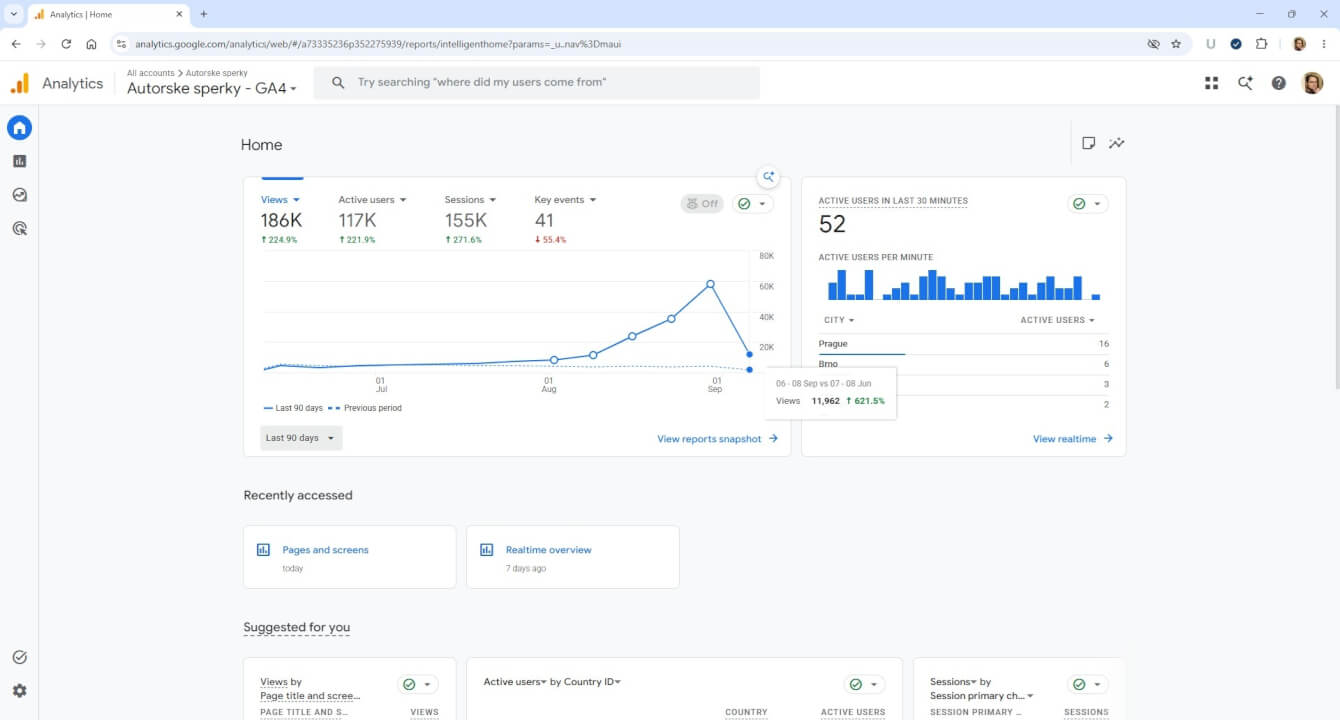
Task: Open a new browser tab
Action: pos(204,14)
